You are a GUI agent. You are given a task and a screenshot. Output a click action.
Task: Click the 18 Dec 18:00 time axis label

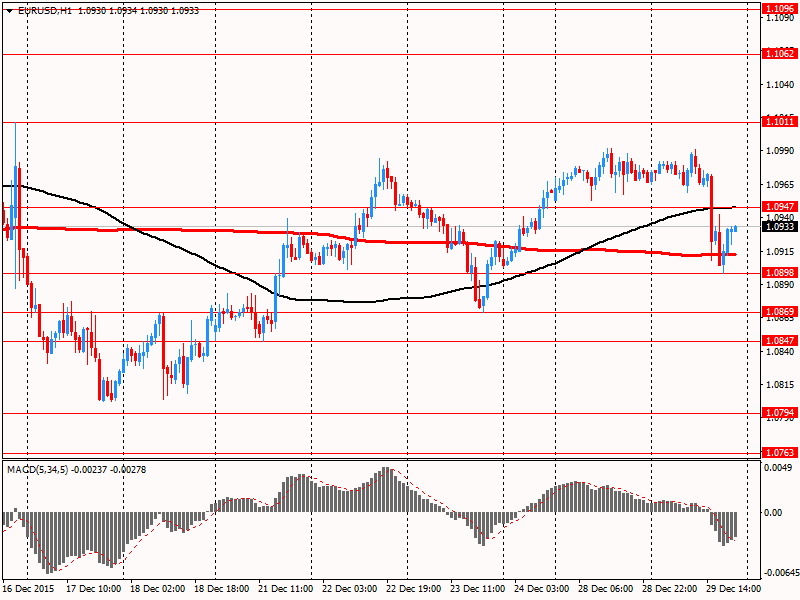222,588
